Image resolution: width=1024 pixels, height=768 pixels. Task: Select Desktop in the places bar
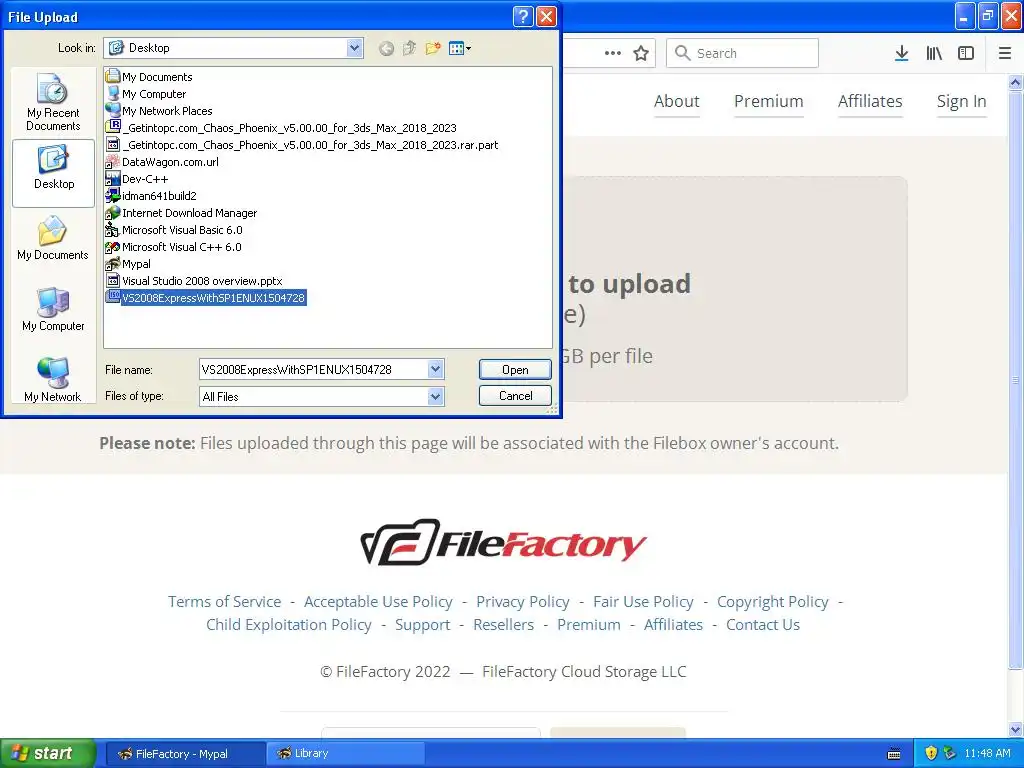point(53,172)
